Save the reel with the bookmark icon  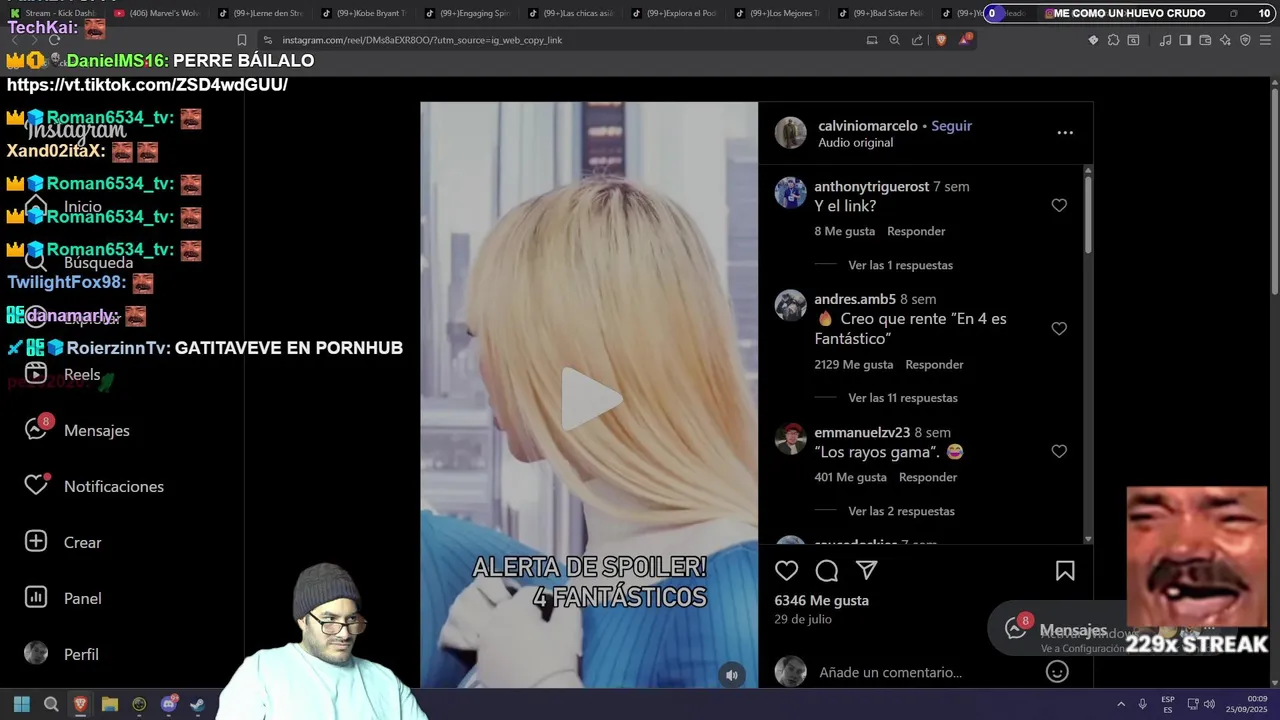click(x=1065, y=571)
